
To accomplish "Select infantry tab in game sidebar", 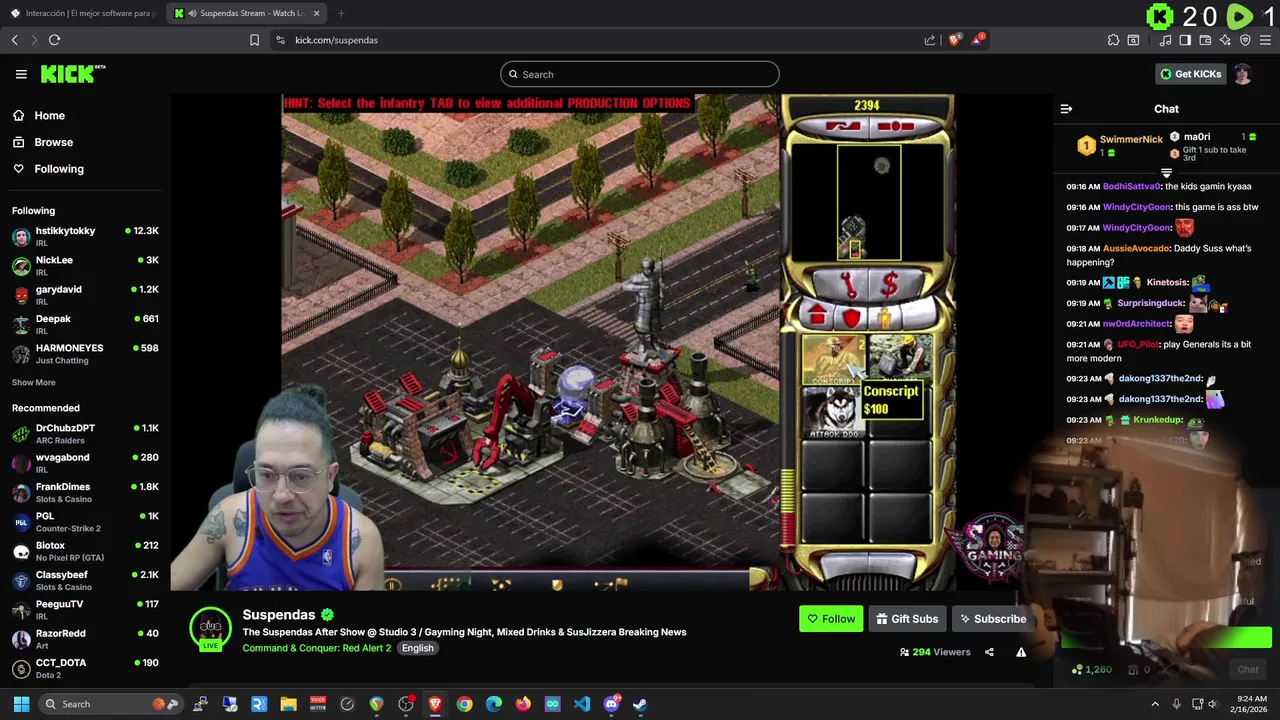I will 884,317.
